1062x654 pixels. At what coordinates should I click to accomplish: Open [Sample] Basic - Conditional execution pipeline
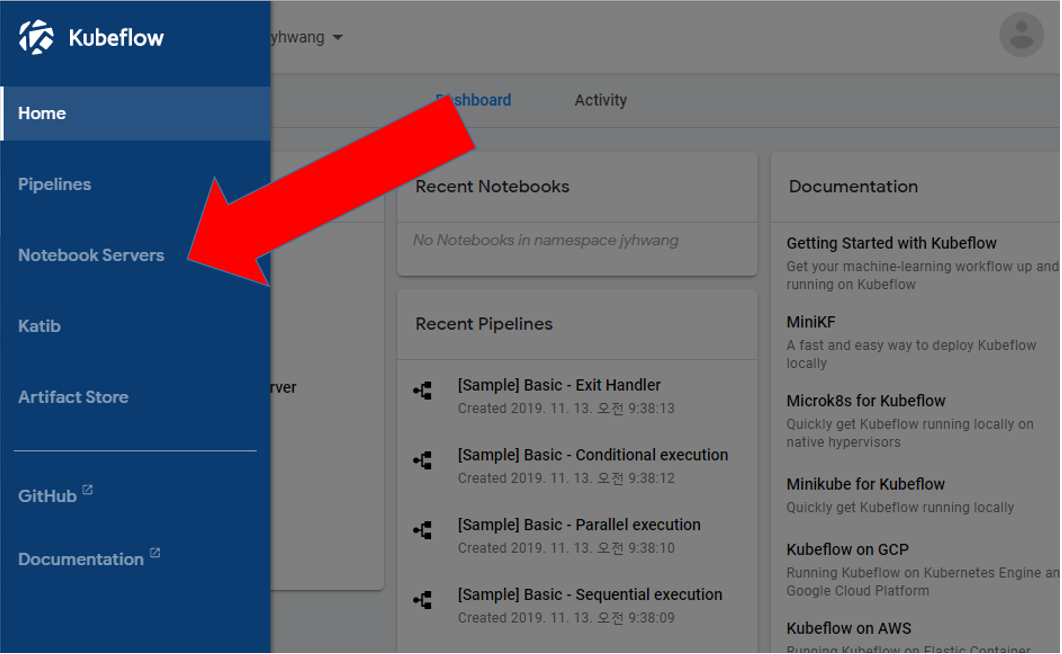pyautogui.click(x=593, y=455)
